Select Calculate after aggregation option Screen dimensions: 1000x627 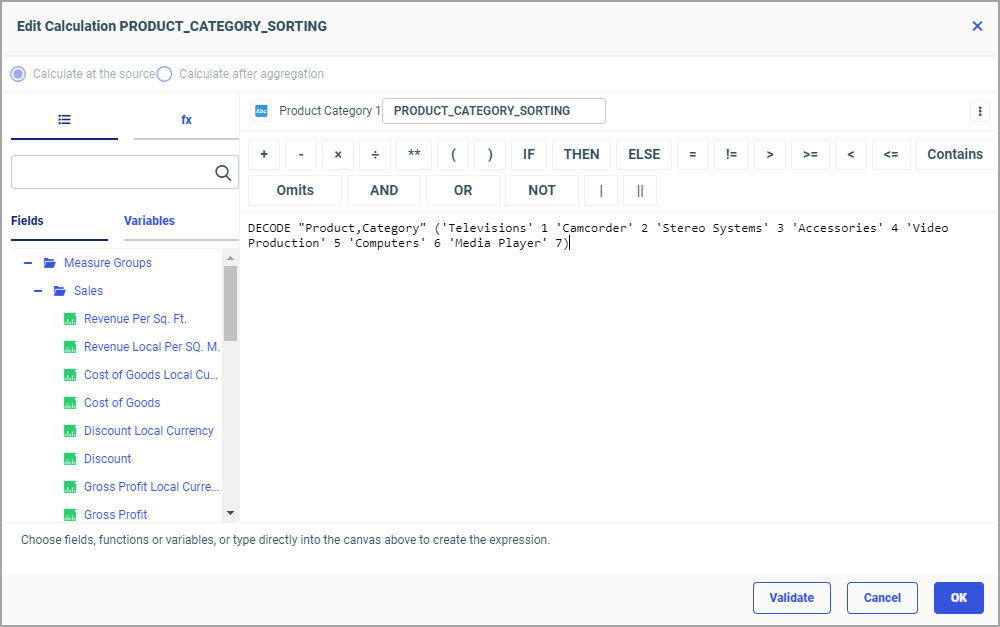tap(165, 74)
